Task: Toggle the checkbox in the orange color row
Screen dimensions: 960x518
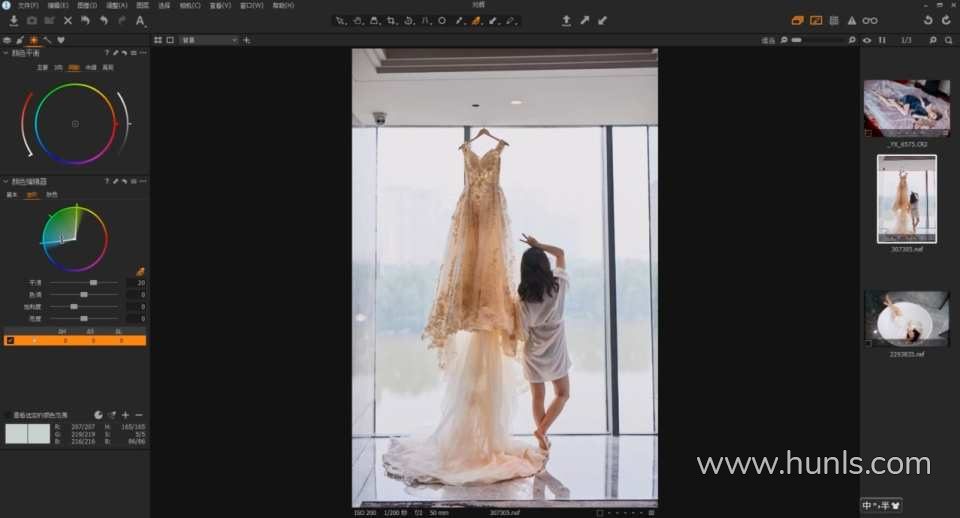Action: pyautogui.click(x=10, y=340)
